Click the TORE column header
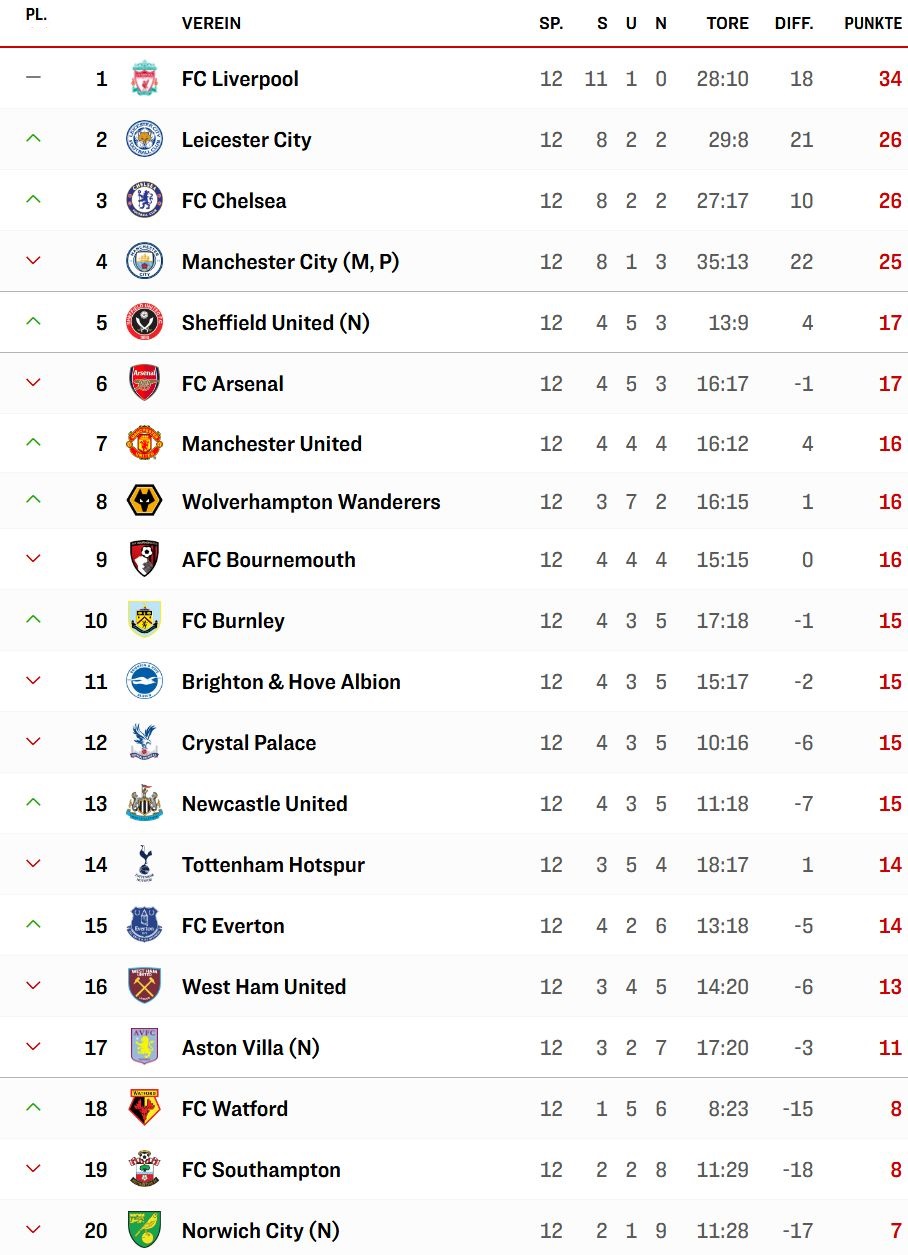Screen dimensions: 908x1255 (x=727, y=23)
